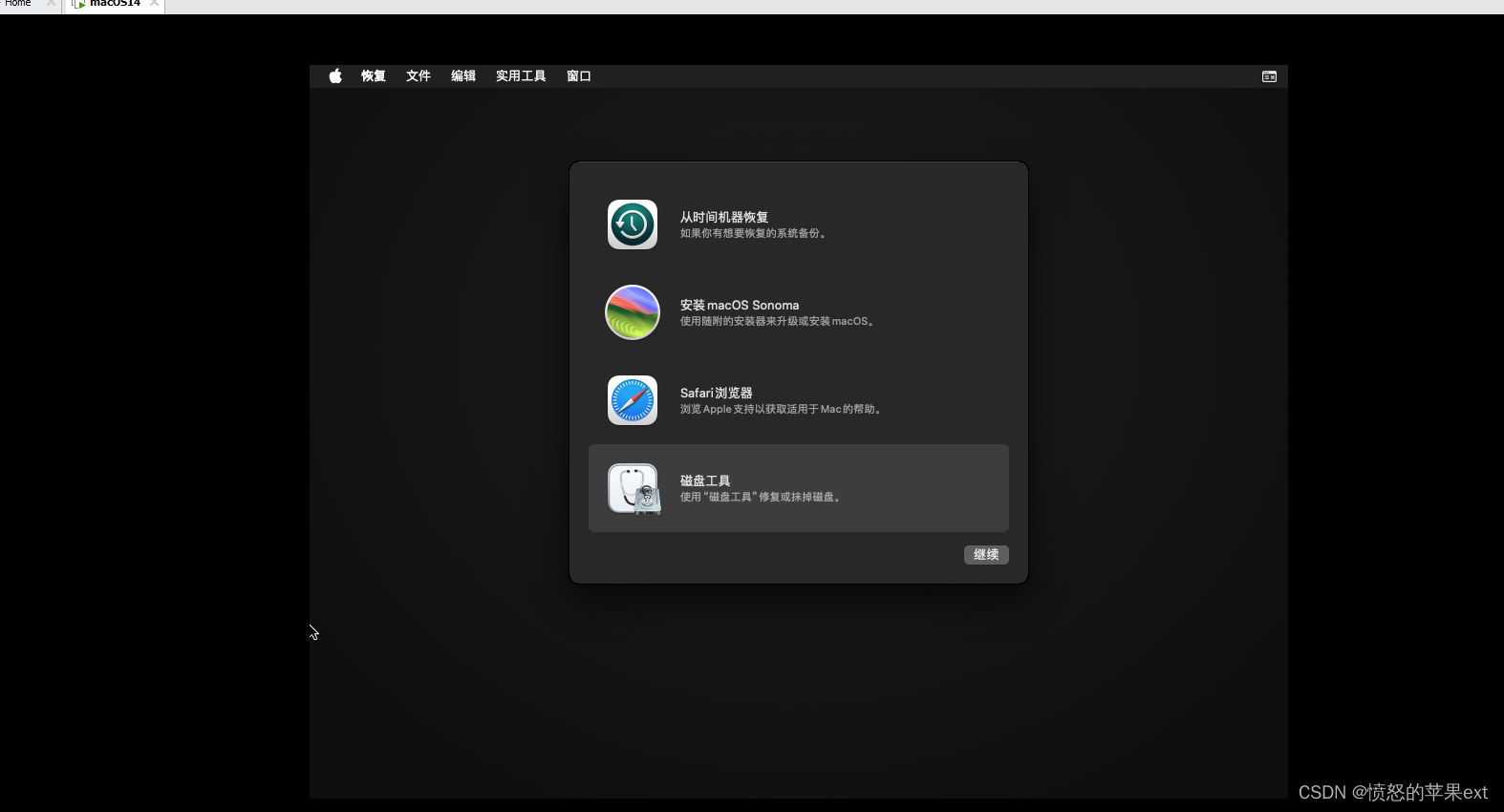Switch to the macOS14 VM tab

coord(115,4)
